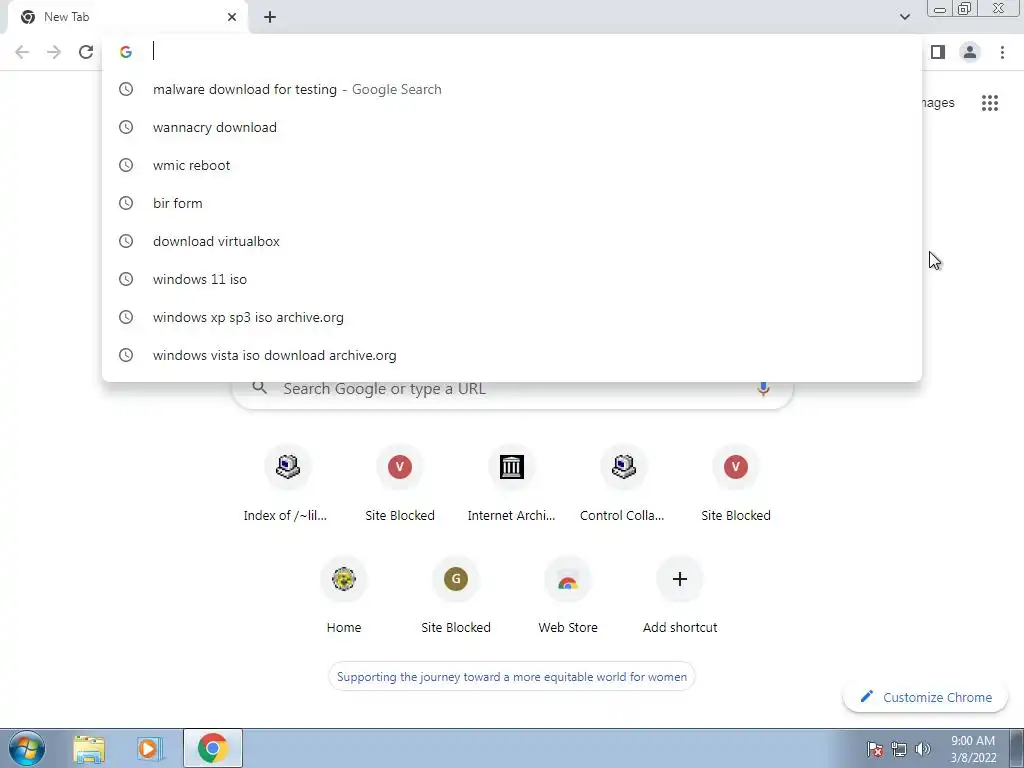Open the Internet Archive shortcut
Viewport: 1024px width, 768px height.
(511, 485)
